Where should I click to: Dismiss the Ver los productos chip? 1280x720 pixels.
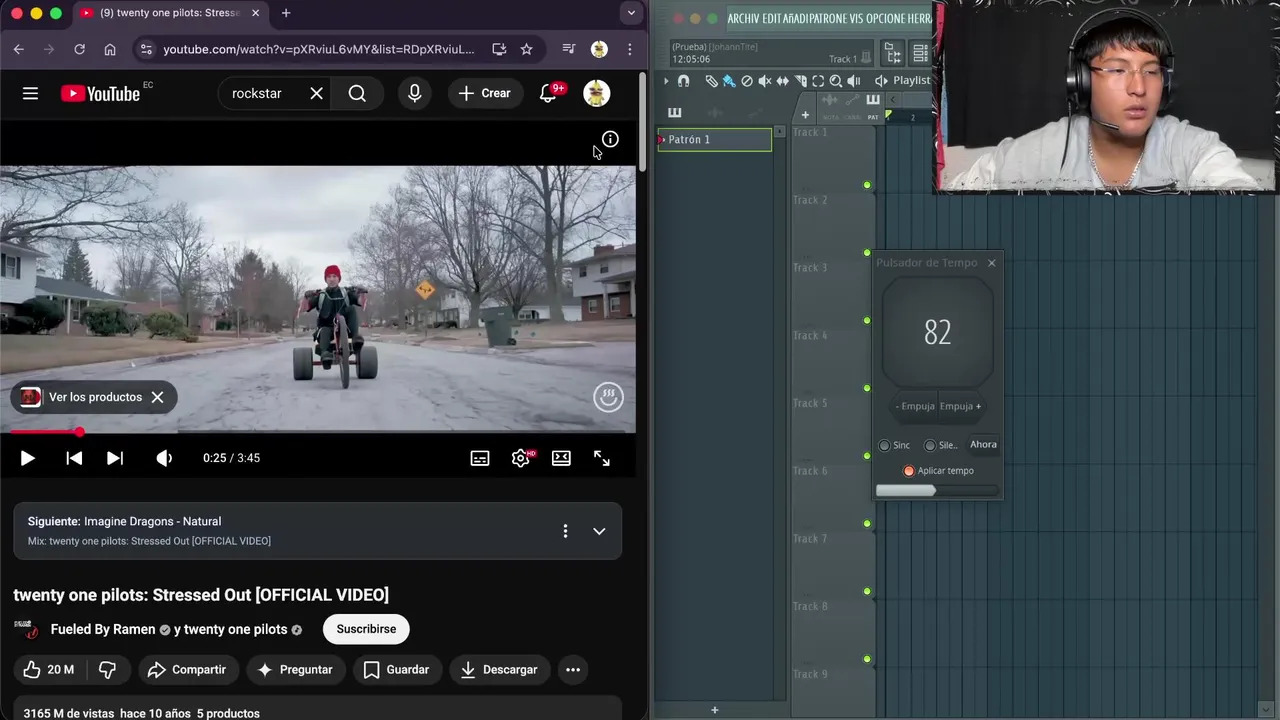coord(157,397)
